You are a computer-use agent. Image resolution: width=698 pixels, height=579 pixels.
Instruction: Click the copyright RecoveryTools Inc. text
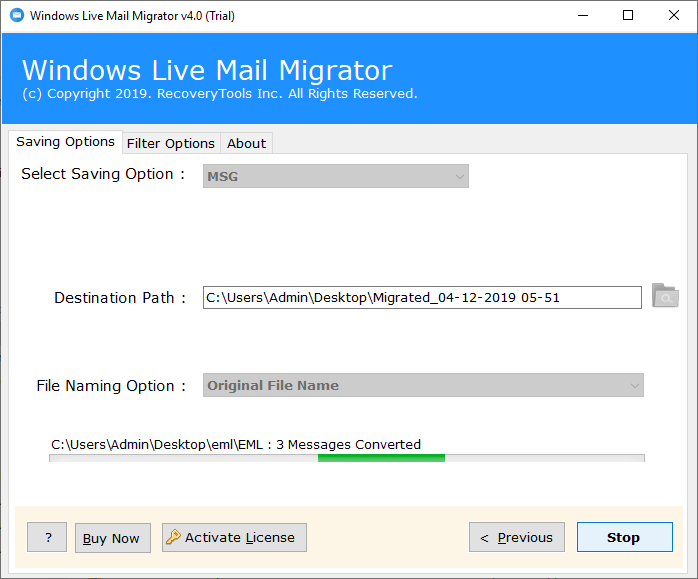point(220,94)
